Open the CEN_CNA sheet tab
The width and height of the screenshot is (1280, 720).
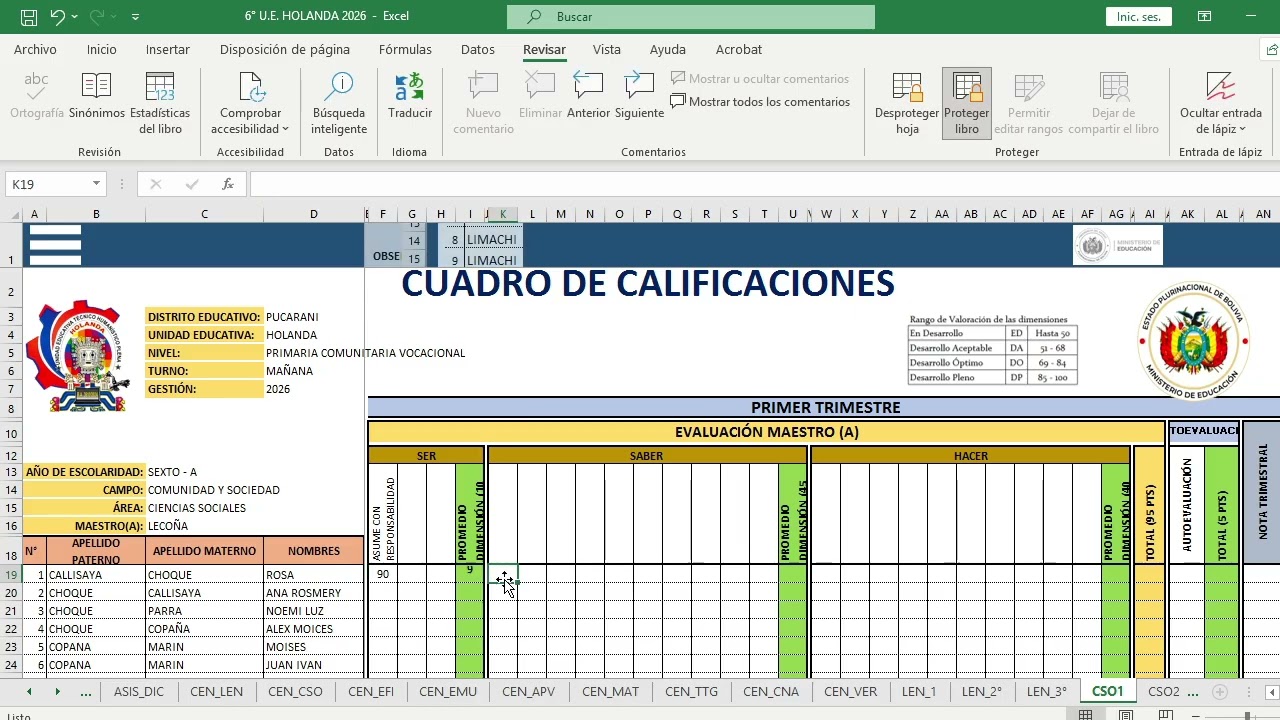[x=771, y=692]
